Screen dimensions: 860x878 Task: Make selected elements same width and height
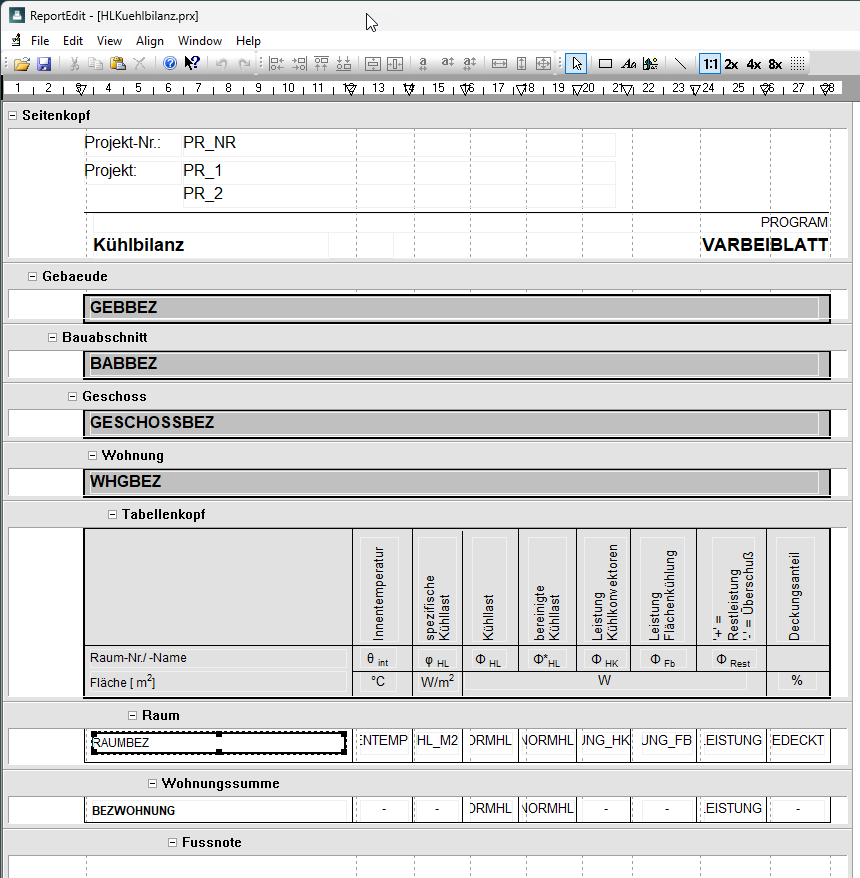[543, 64]
